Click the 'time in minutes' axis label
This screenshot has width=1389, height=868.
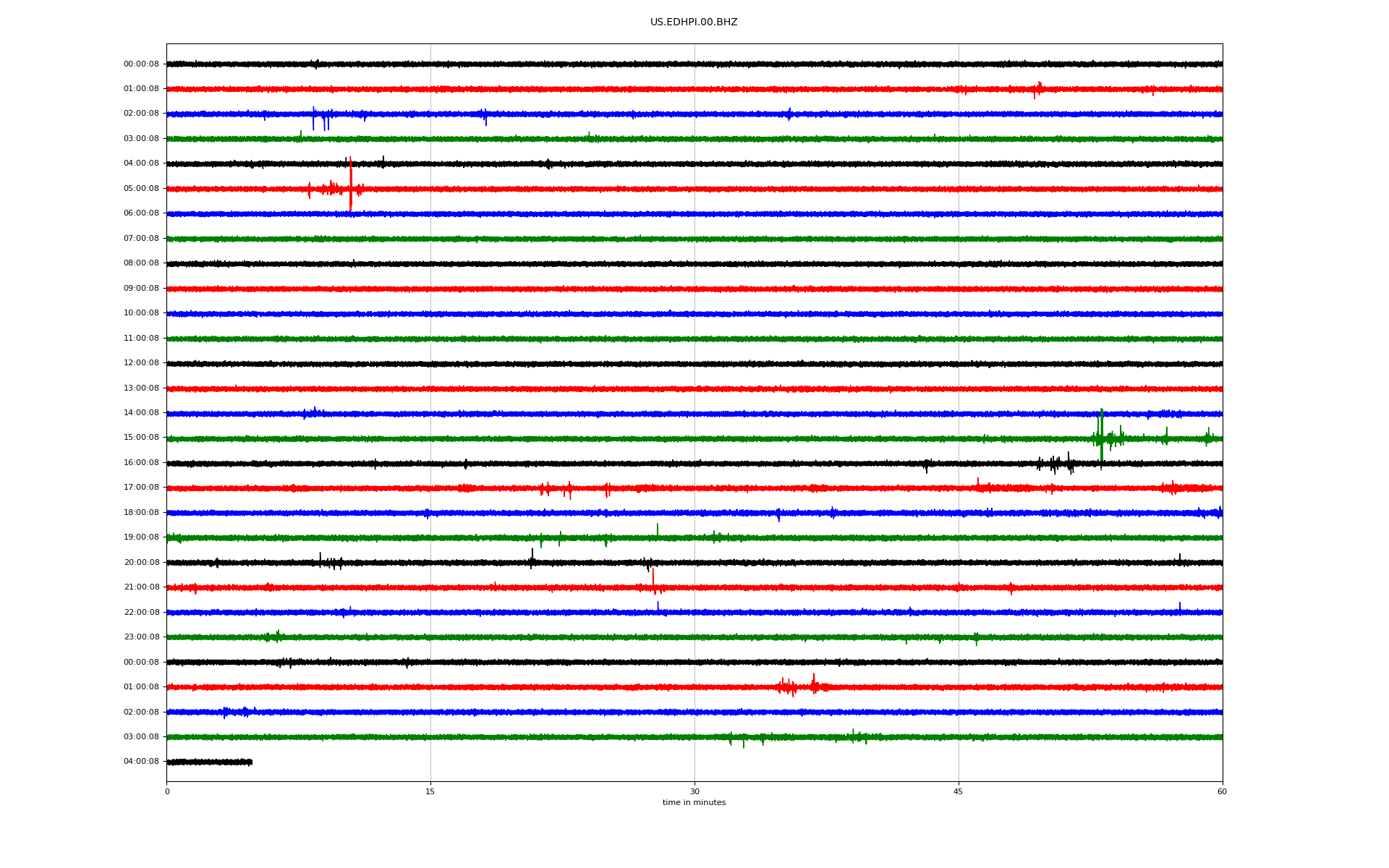pos(693,803)
